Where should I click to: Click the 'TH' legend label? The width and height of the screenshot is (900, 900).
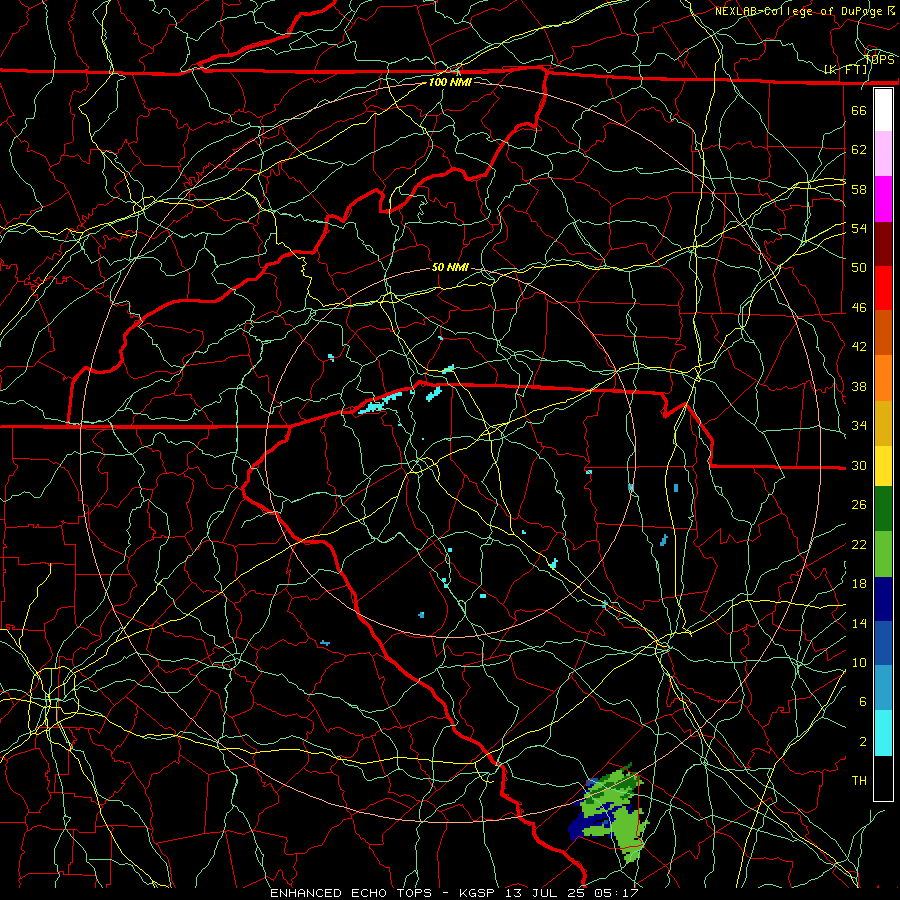click(x=859, y=781)
